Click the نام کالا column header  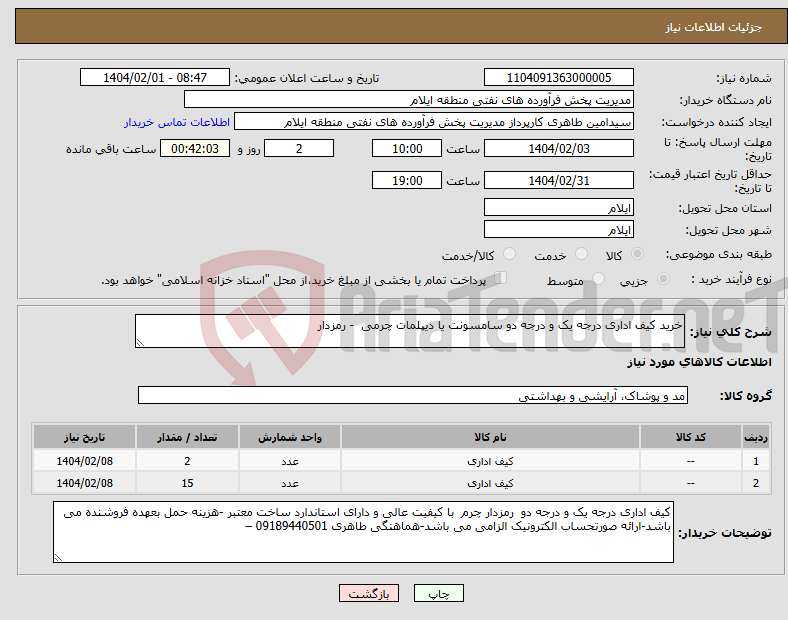[x=490, y=437]
